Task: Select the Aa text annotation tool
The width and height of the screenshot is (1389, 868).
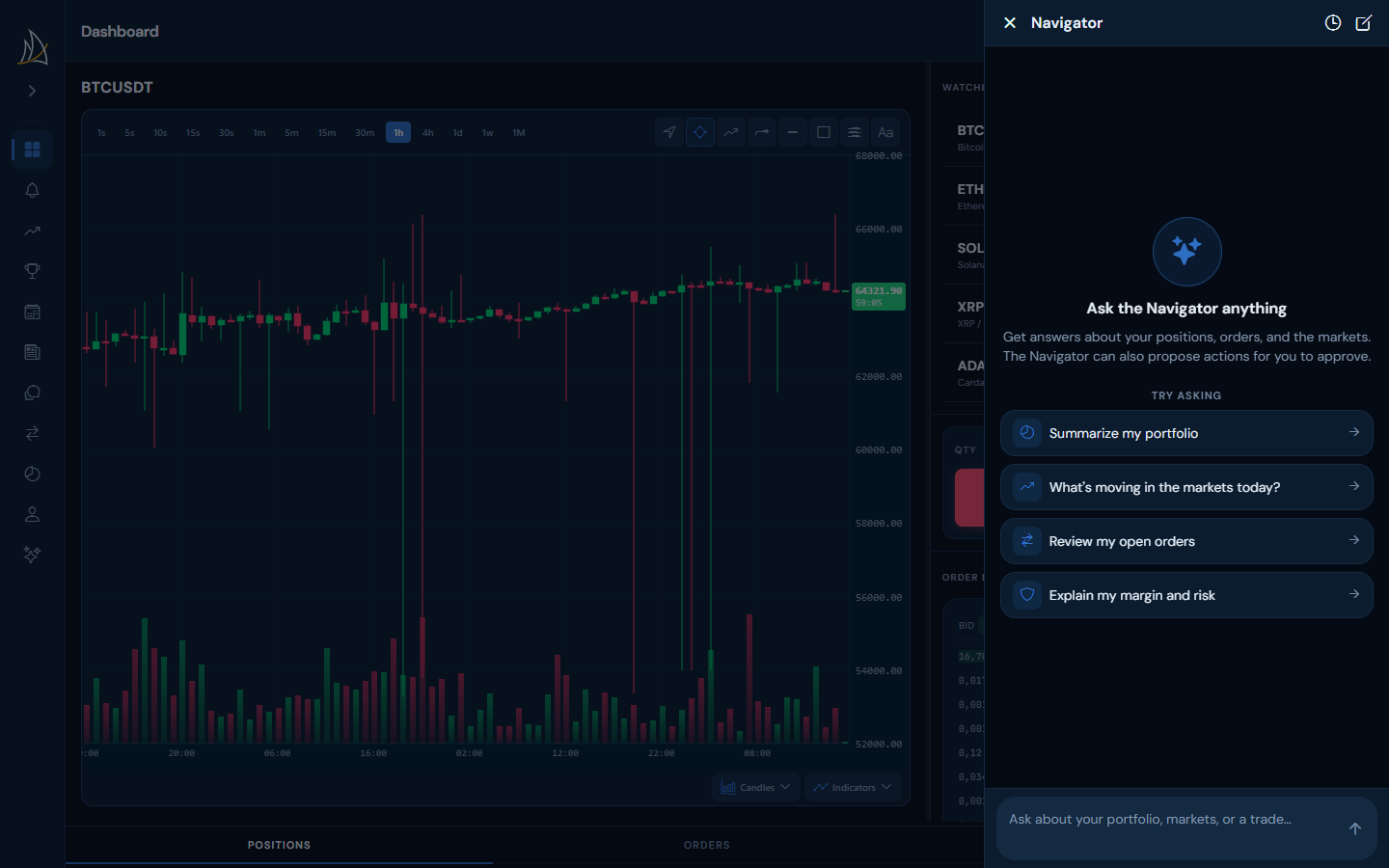Action: [885, 132]
